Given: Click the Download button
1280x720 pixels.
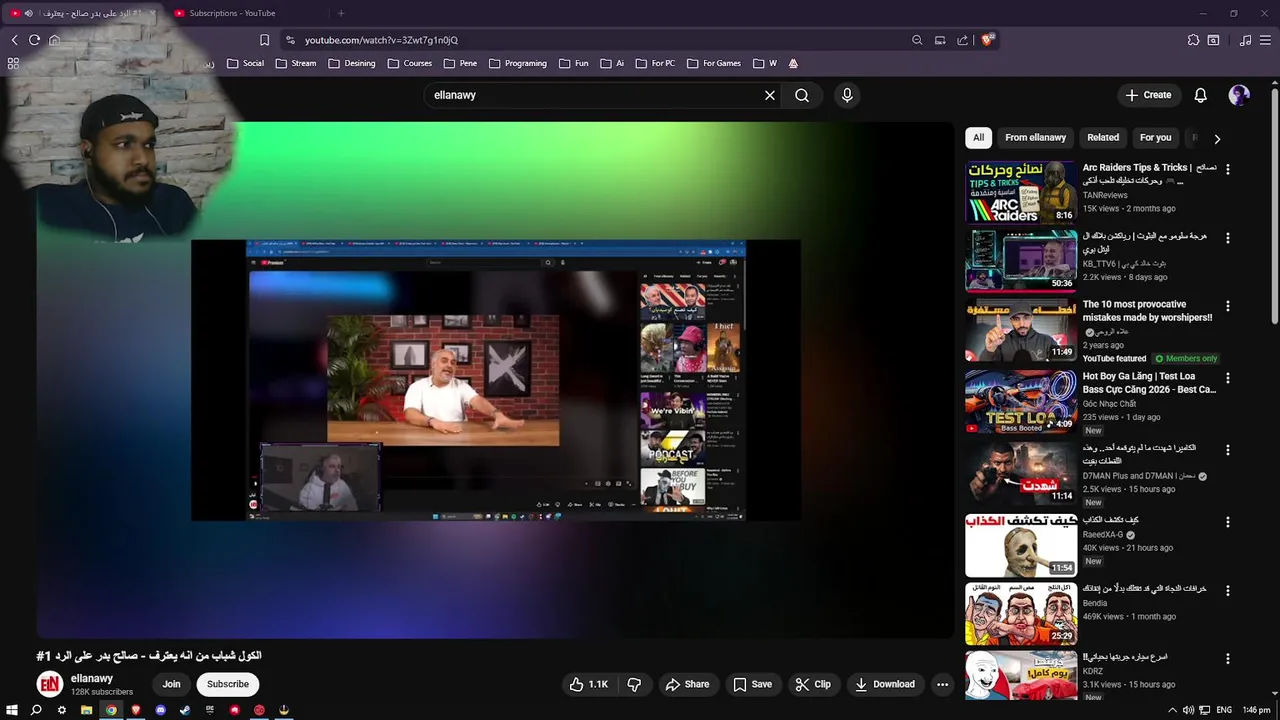Looking at the screenshot, I should point(885,684).
